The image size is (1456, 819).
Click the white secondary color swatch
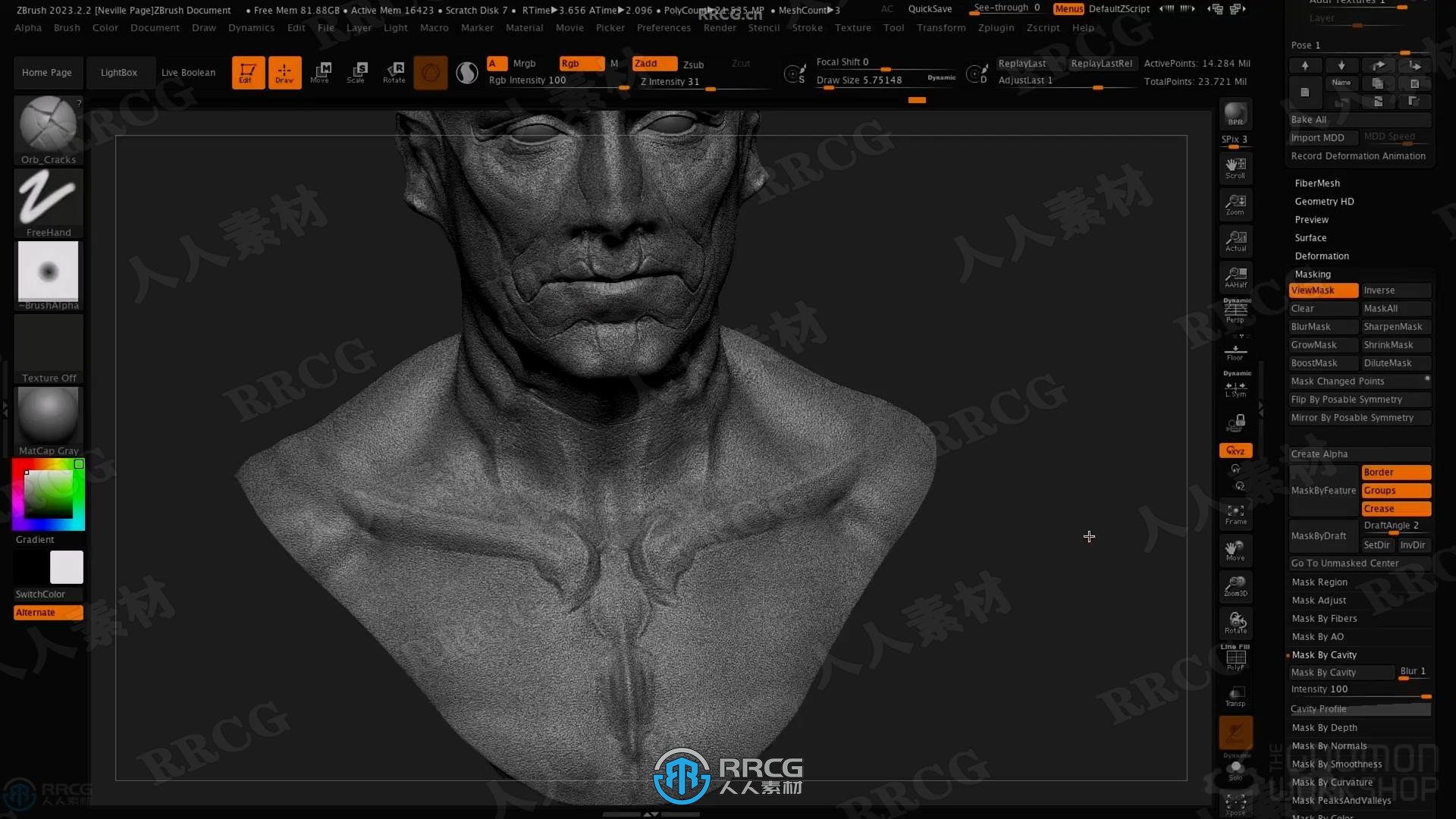click(x=67, y=566)
